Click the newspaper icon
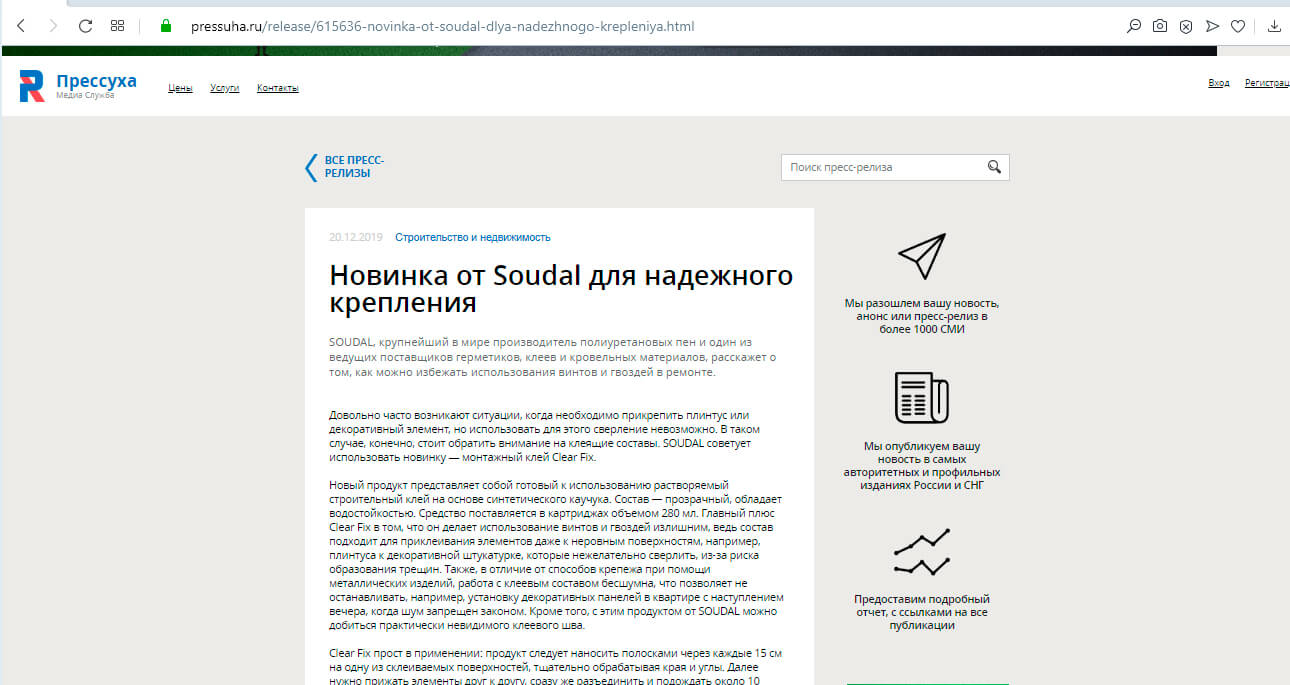The image size is (1290, 685). click(921, 398)
